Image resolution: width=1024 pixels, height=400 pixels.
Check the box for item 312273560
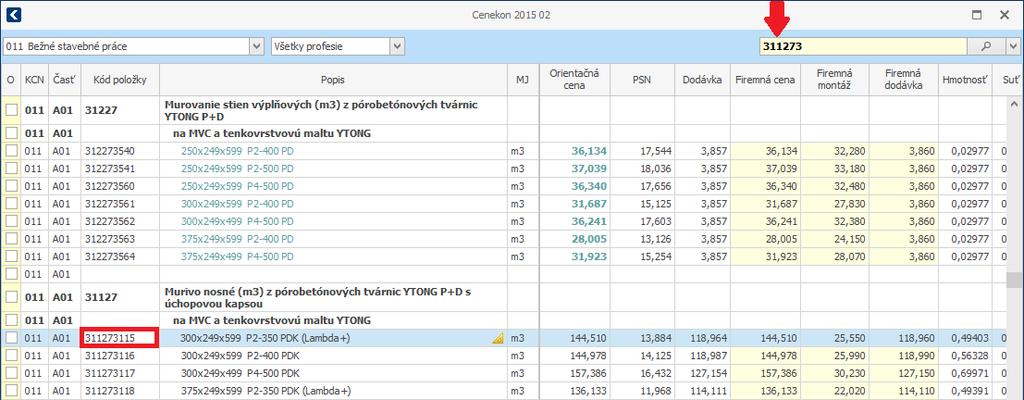tap(11, 186)
